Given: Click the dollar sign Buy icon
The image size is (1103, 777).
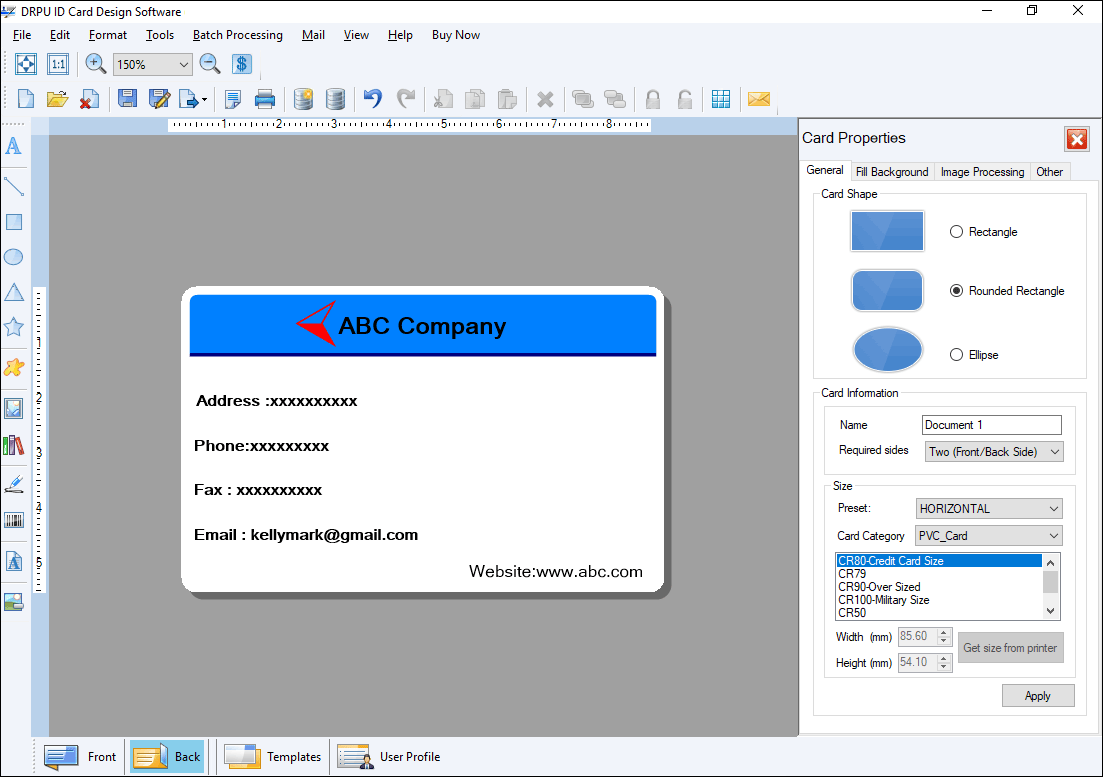Looking at the screenshot, I should (241, 64).
